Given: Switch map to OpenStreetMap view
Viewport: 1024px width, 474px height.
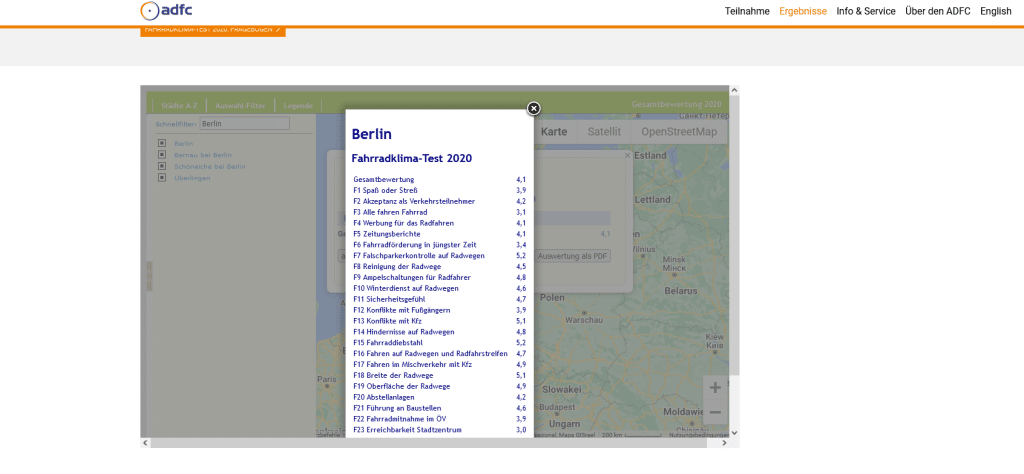Looking at the screenshot, I should [x=679, y=132].
